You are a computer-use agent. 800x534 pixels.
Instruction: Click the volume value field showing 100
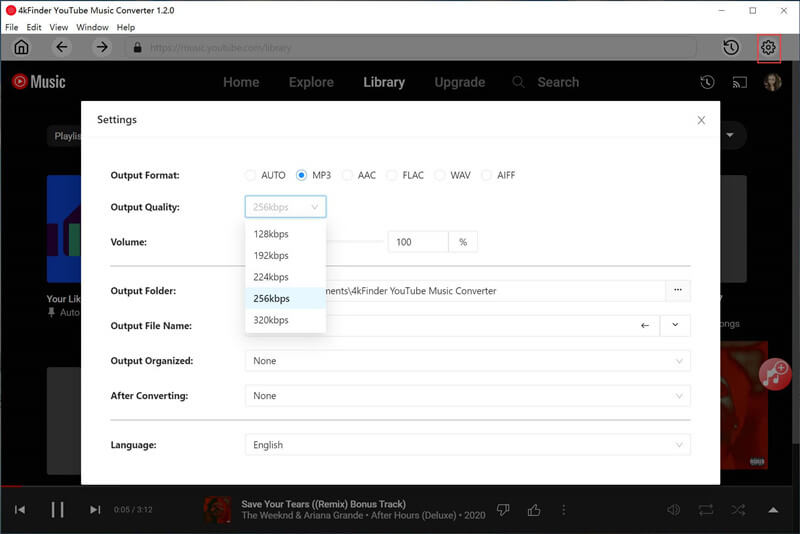[x=417, y=242]
